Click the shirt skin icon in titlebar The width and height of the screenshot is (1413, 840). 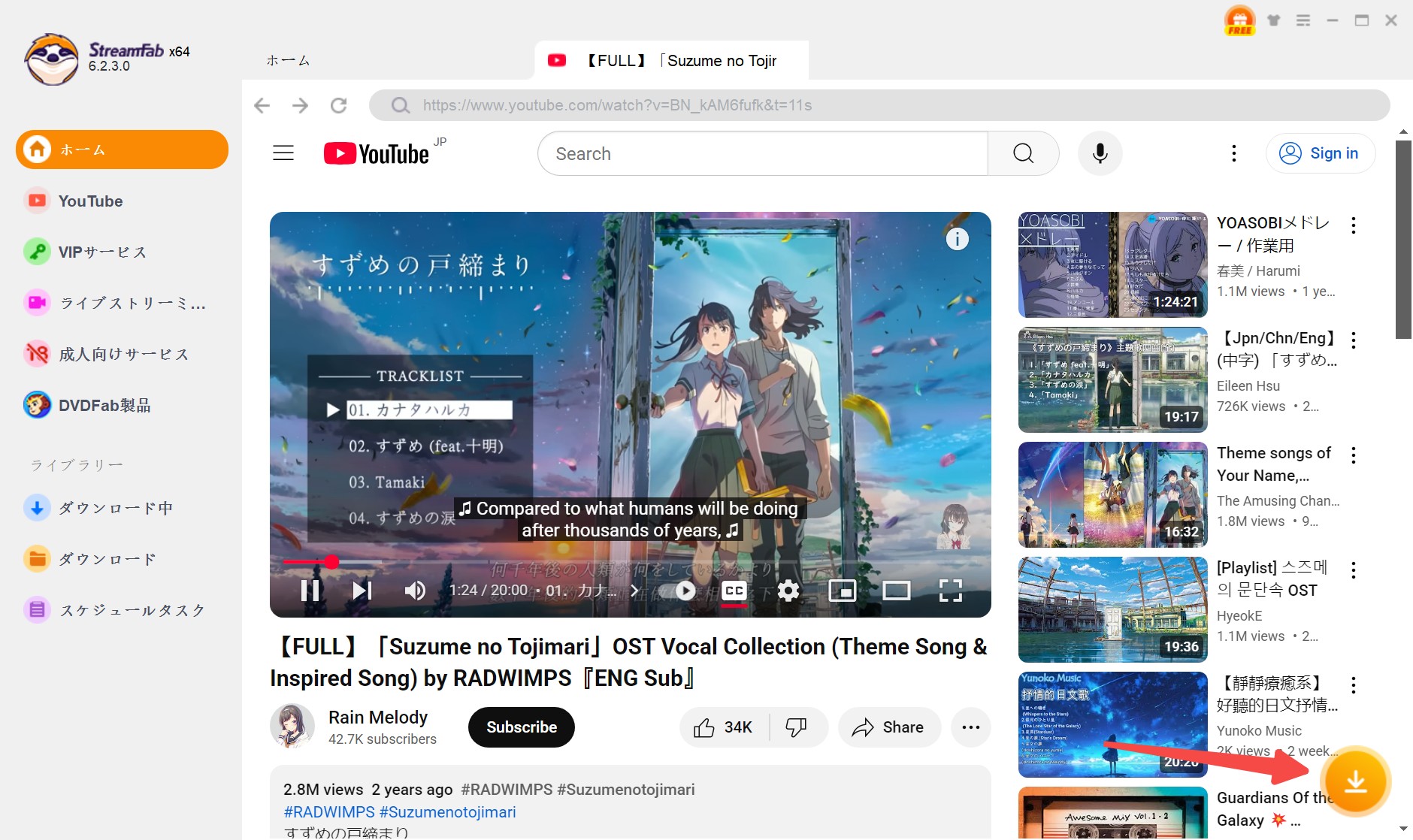click(1273, 20)
